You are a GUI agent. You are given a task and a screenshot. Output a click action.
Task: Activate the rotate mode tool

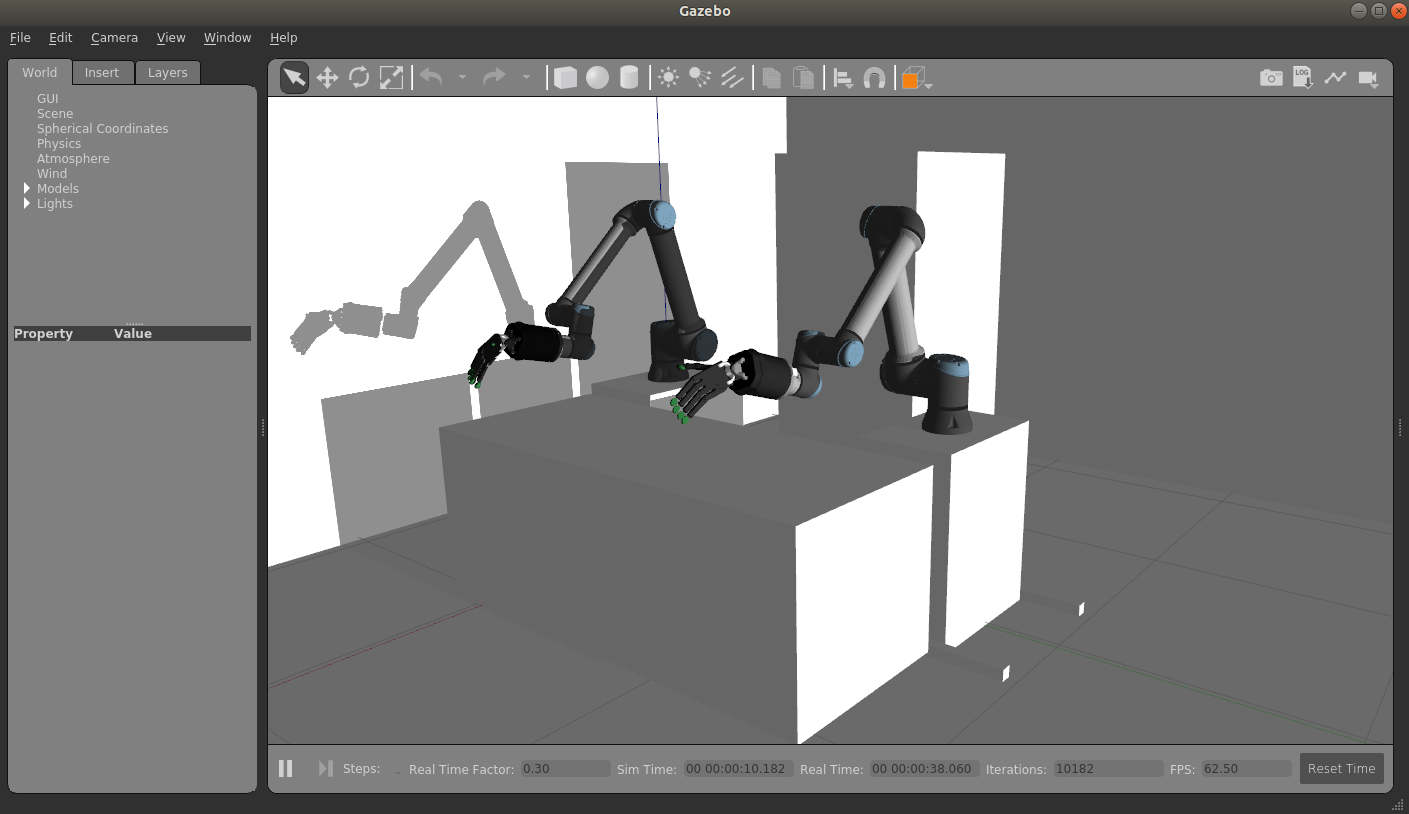(359, 77)
